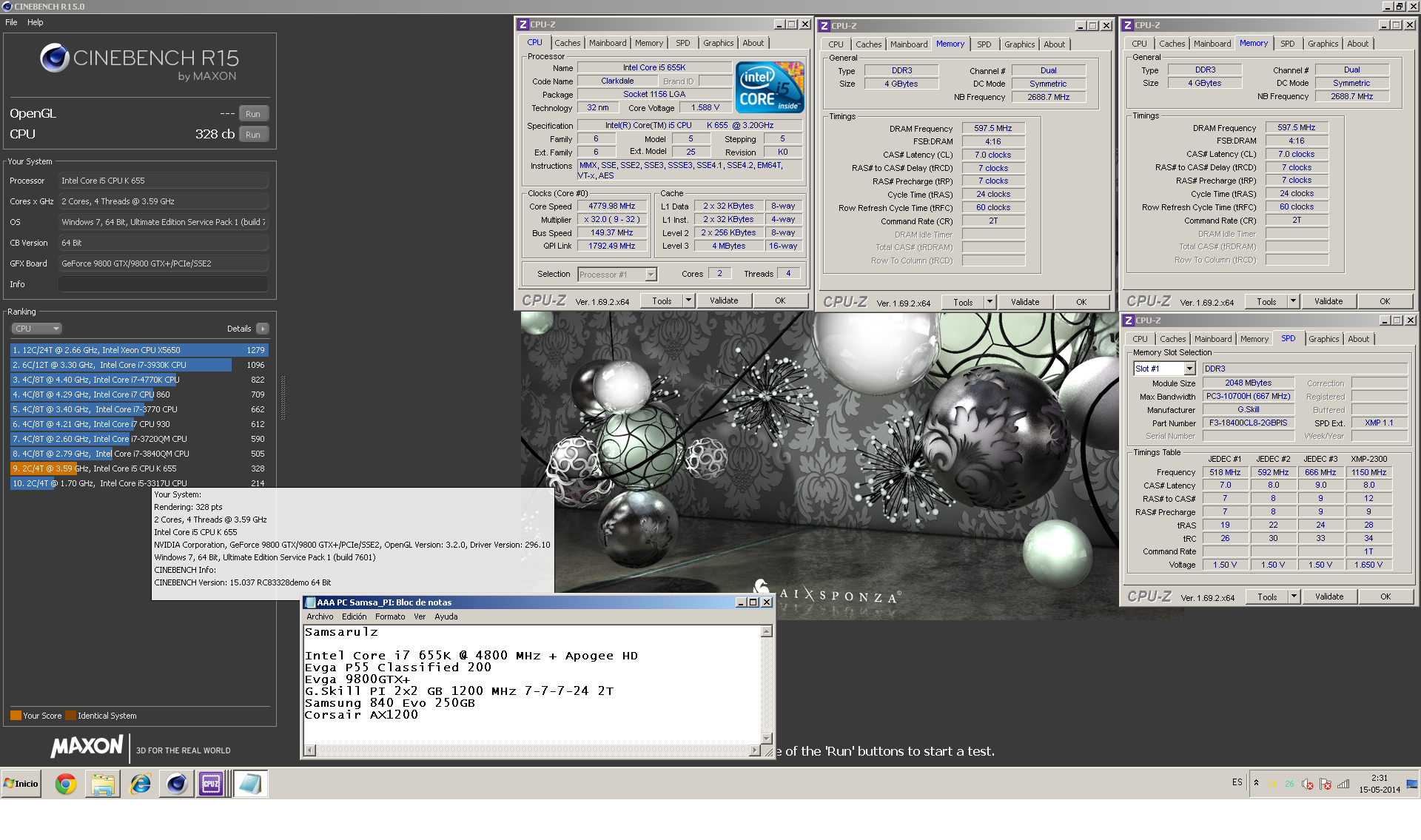
Task: Open the Cinebench Help menu
Action: coord(36,22)
